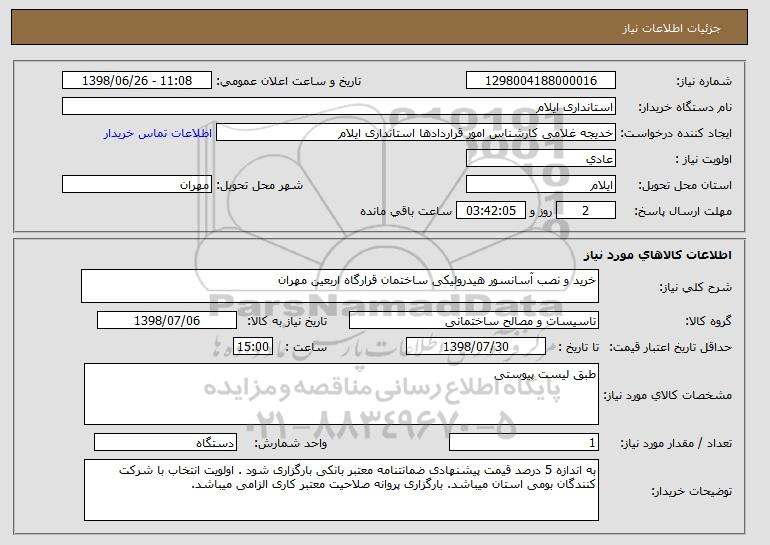Image resolution: width=770 pixels, height=545 pixels.
Task: Click the general description field about آسانسور هیدرولیکی
Action: click(340, 286)
